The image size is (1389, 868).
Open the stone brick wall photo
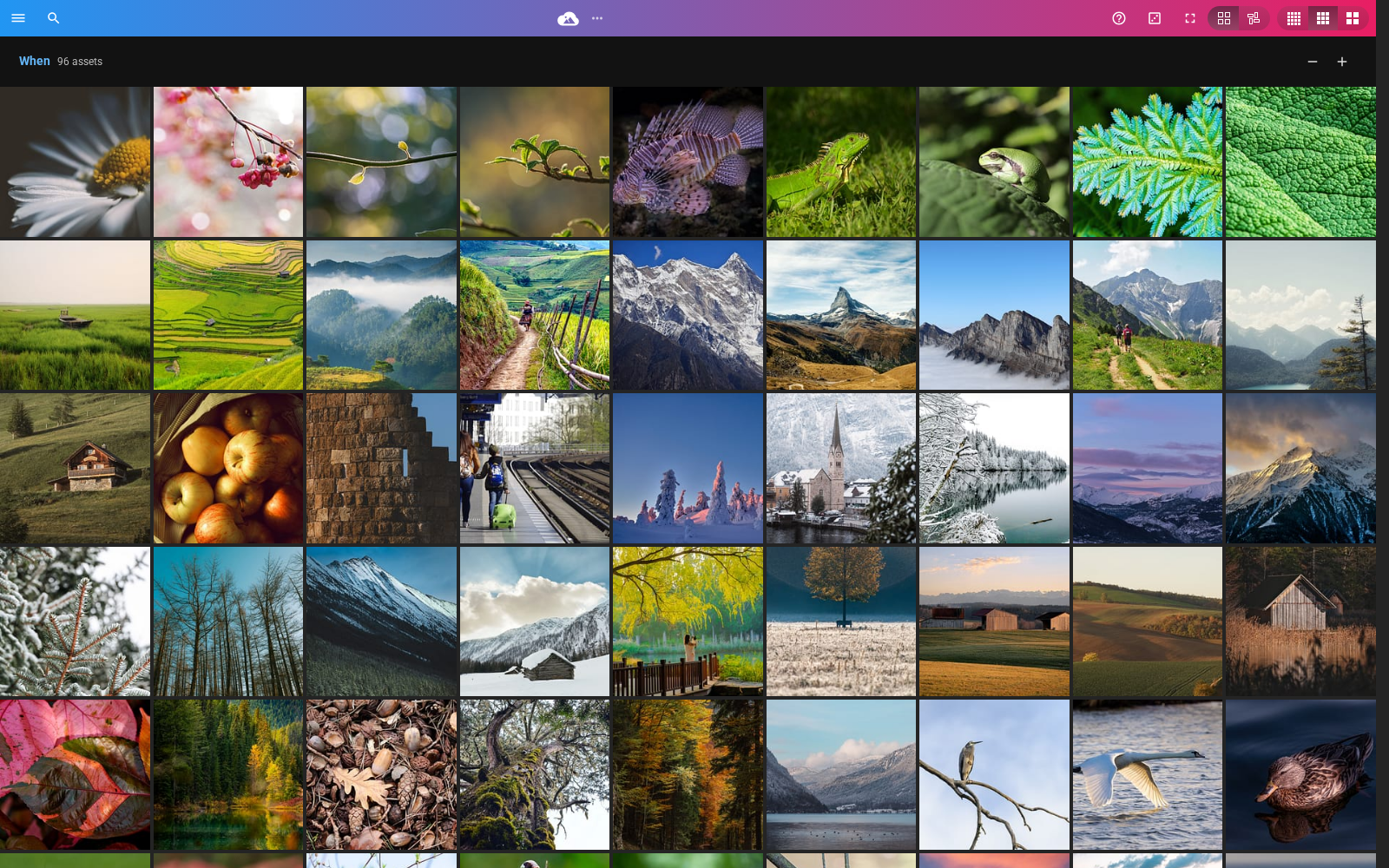pos(381,468)
